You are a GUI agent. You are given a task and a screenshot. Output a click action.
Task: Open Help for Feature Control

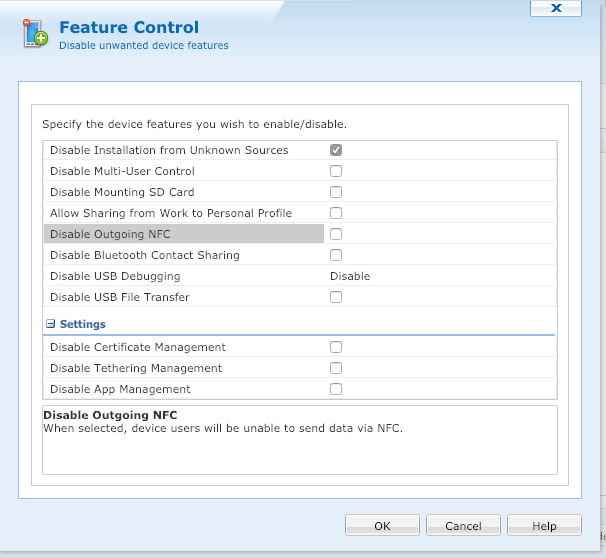pyautogui.click(x=544, y=526)
